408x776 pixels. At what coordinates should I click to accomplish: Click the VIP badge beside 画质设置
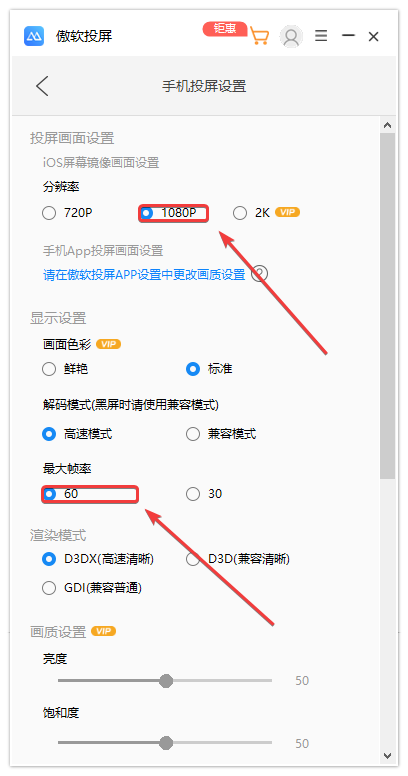(x=103, y=631)
